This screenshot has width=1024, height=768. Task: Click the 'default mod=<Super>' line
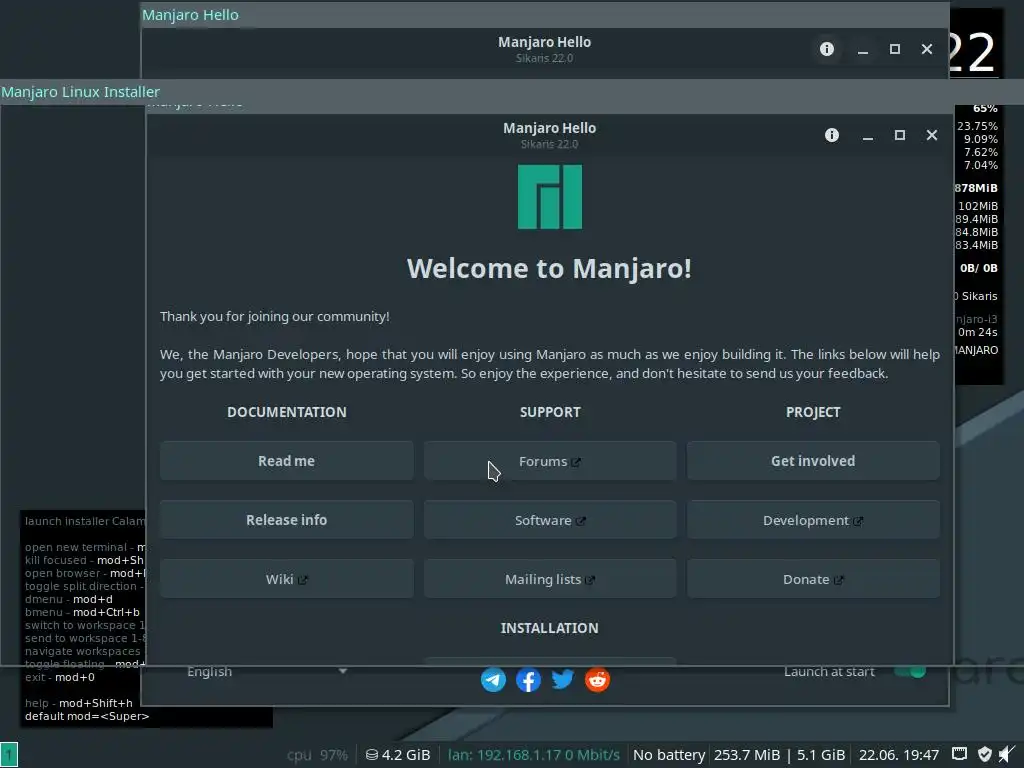(87, 716)
